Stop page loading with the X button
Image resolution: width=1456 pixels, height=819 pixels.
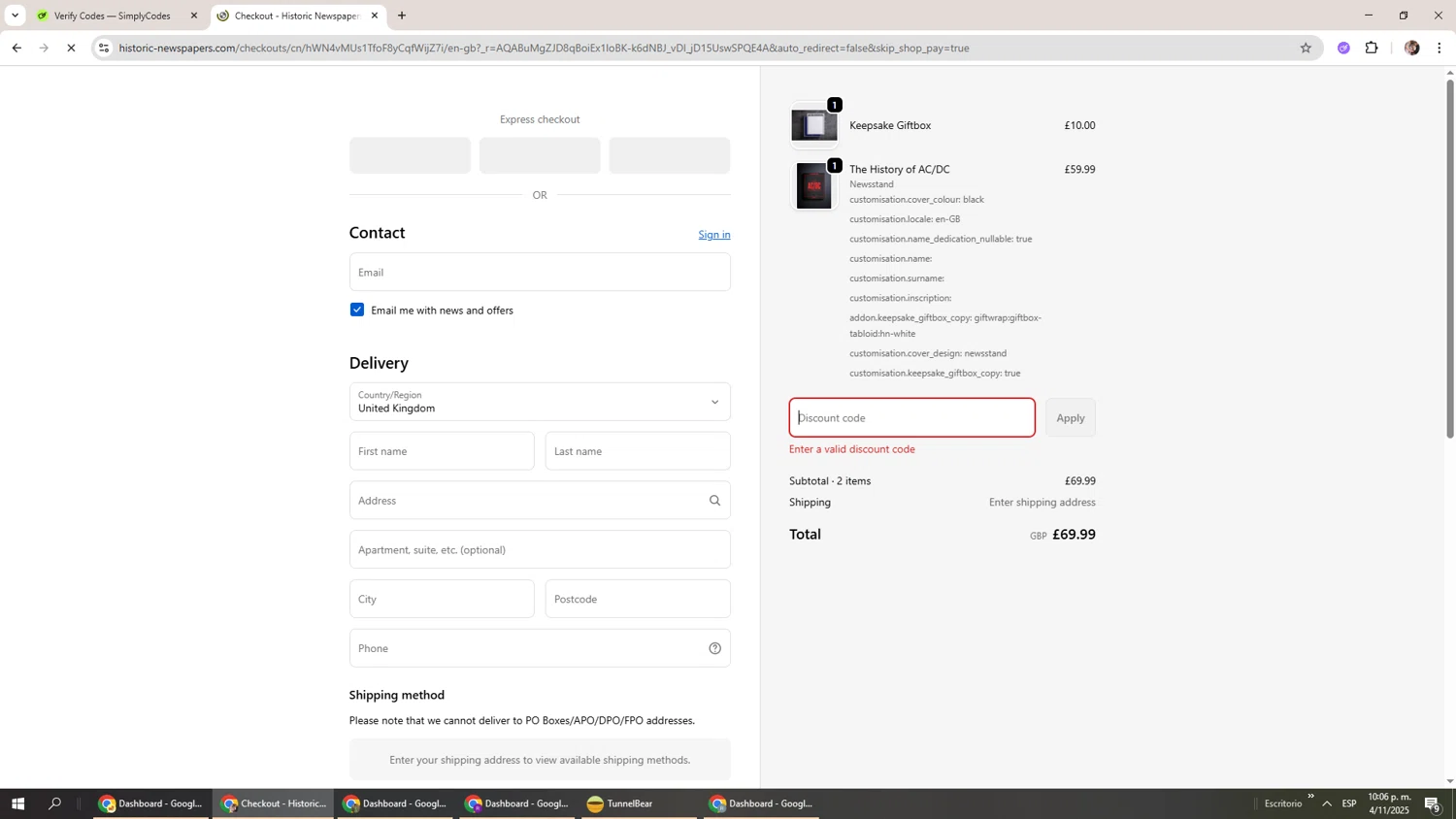pos(71,48)
